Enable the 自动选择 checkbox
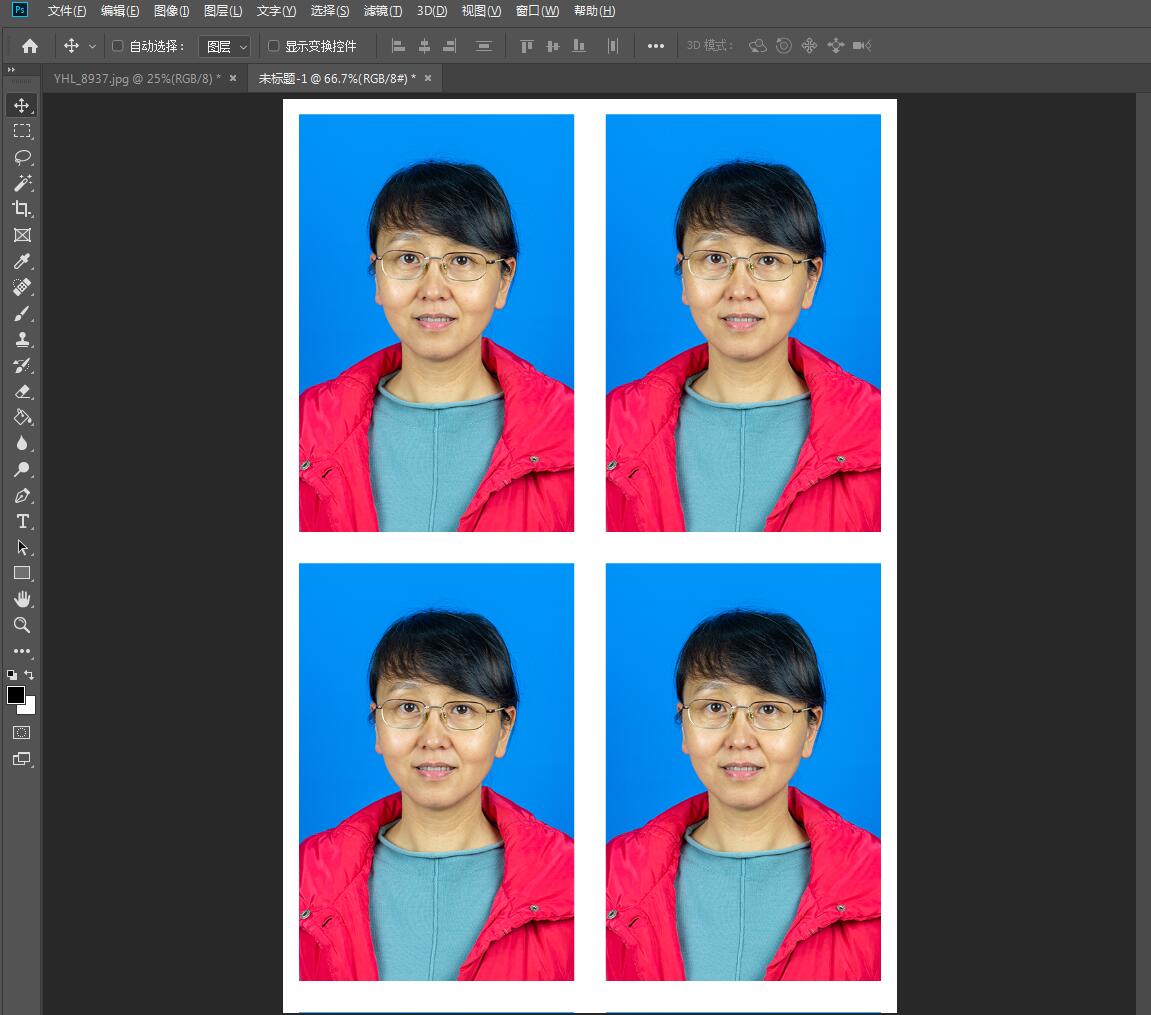The width and height of the screenshot is (1151, 1015). 118,46
